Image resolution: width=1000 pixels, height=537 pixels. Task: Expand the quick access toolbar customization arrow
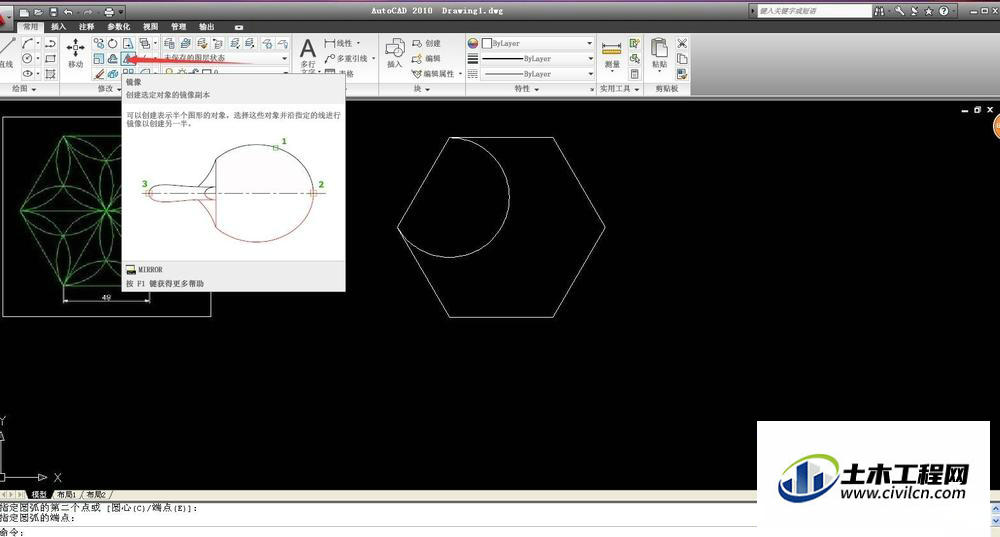click(121, 11)
